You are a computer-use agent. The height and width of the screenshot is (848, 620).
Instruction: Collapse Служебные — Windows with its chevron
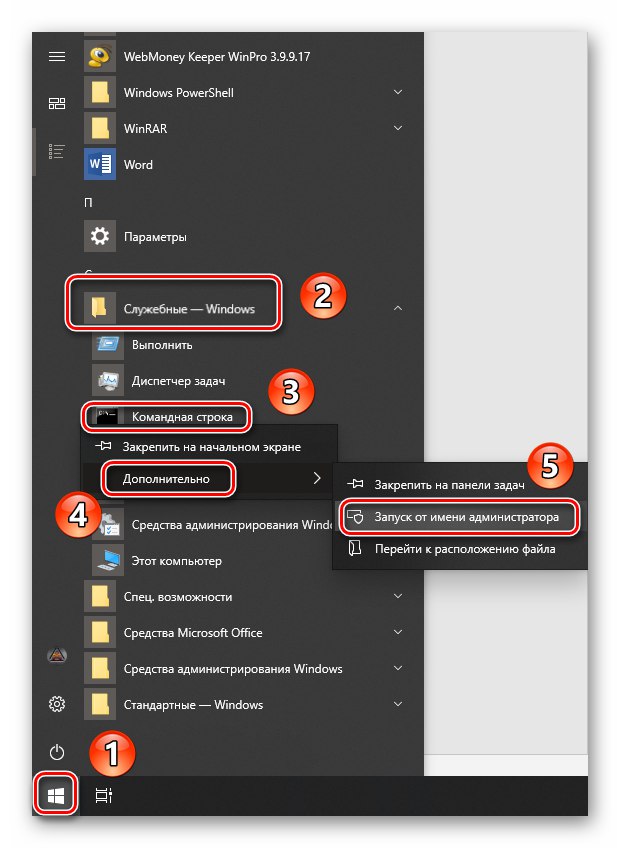[398, 308]
